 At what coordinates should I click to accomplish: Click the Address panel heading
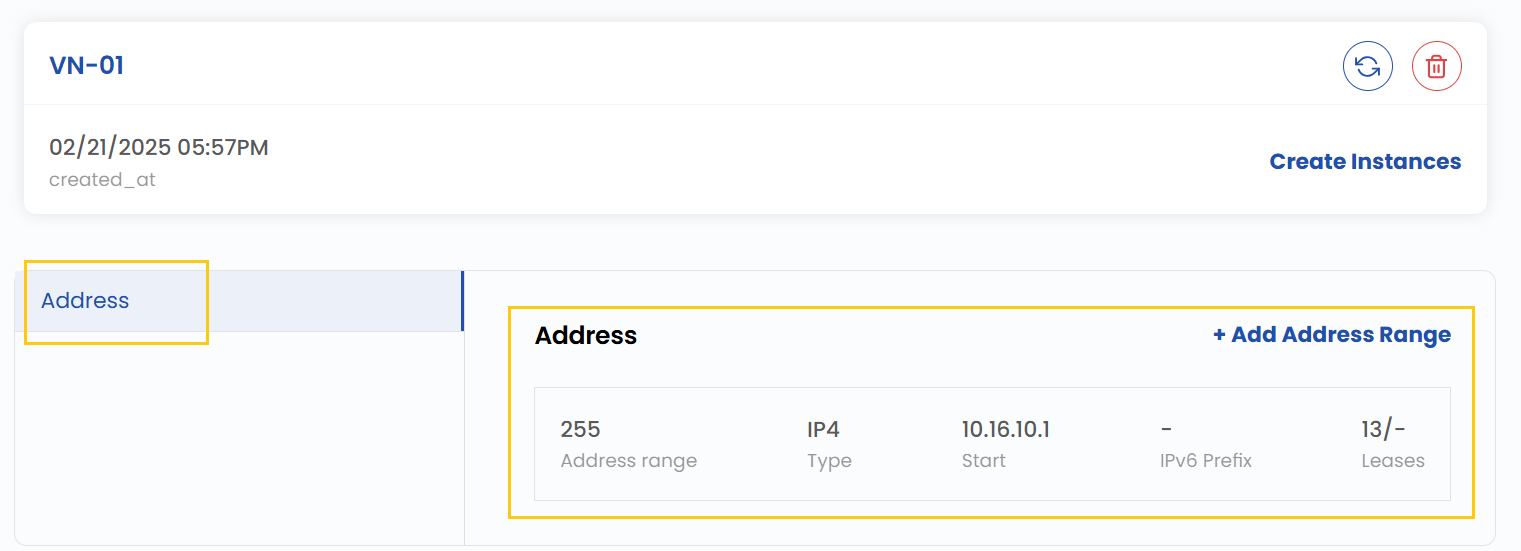[586, 336]
